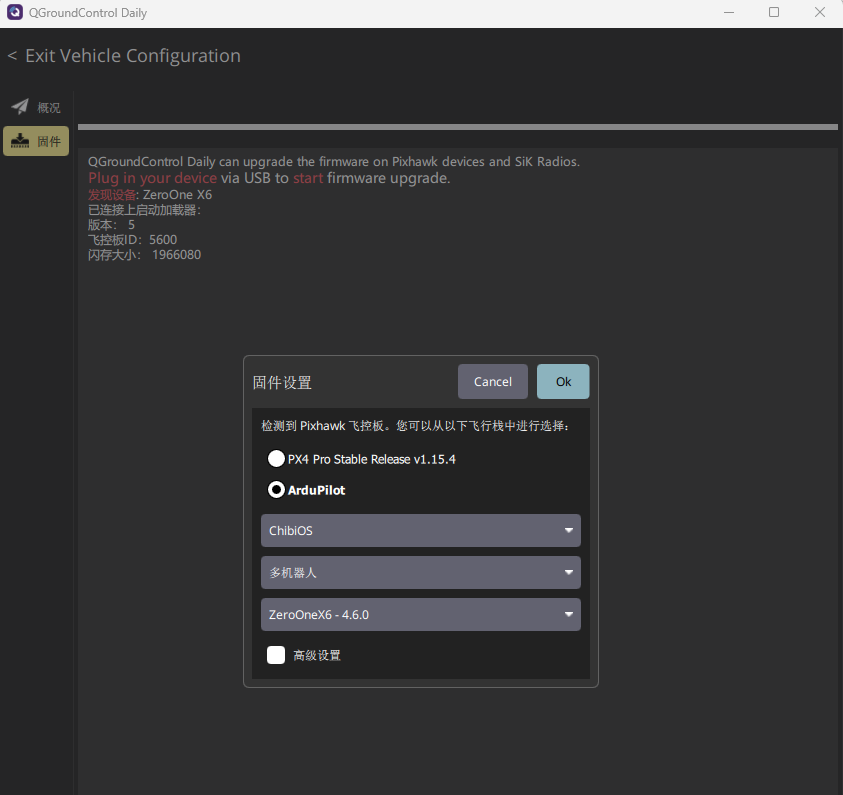Close the QGroundControl window

coord(820,12)
